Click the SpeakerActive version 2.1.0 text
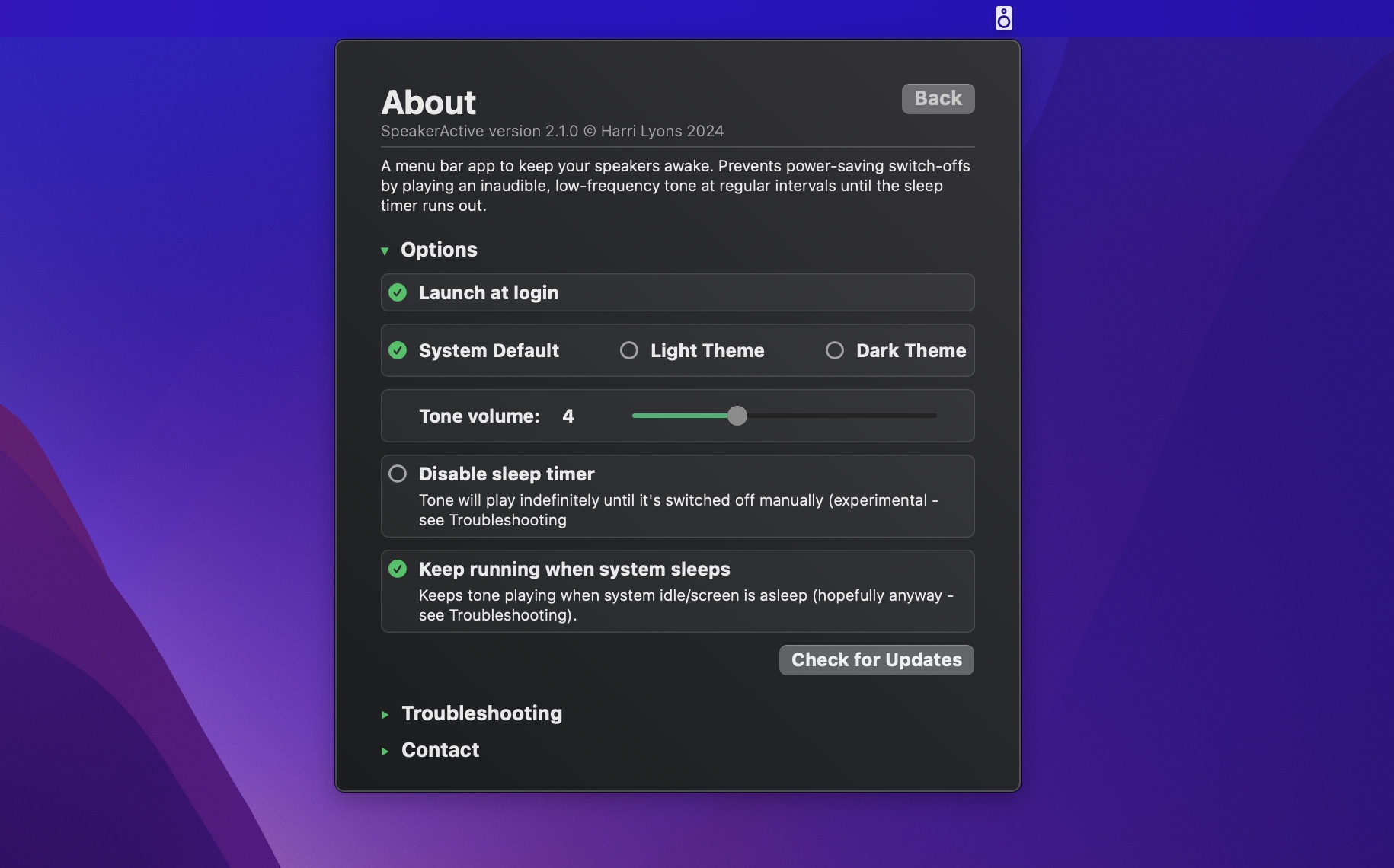1394x868 pixels. coord(552,131)
